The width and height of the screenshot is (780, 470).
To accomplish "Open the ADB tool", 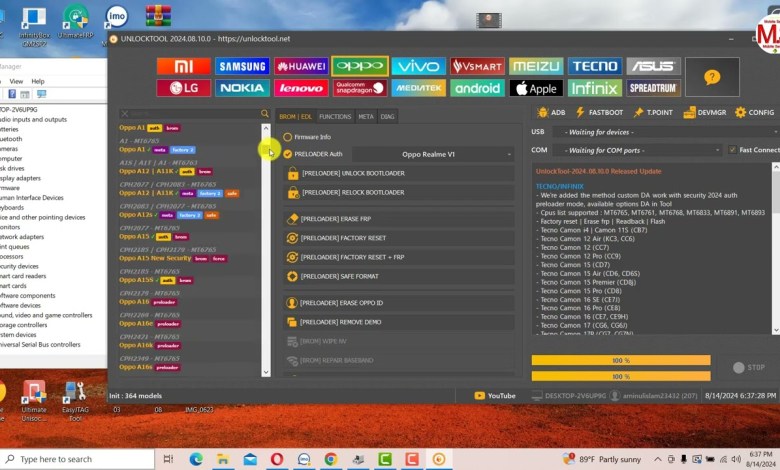I will point(551,112).
